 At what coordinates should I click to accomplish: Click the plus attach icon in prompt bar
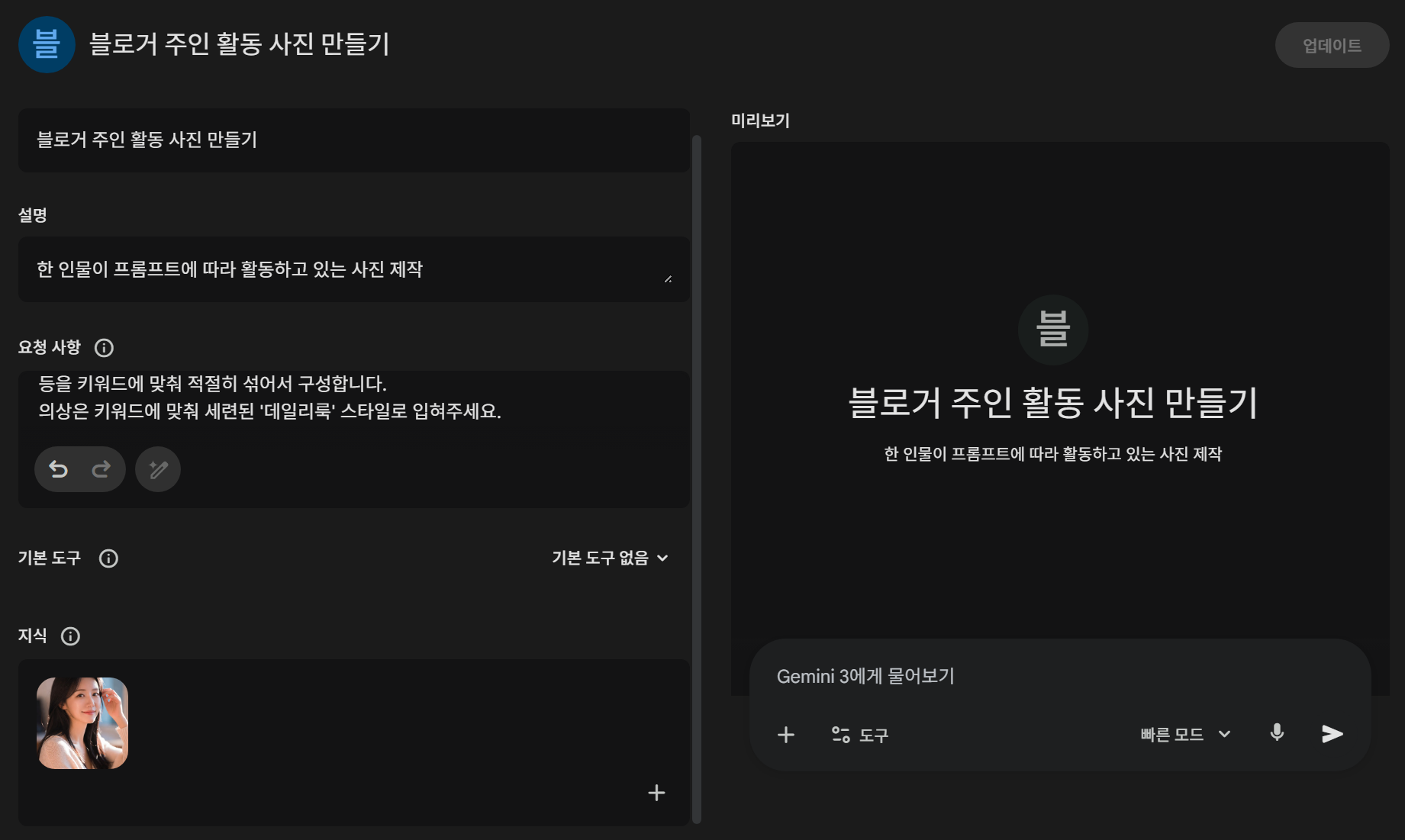(786, 735)
